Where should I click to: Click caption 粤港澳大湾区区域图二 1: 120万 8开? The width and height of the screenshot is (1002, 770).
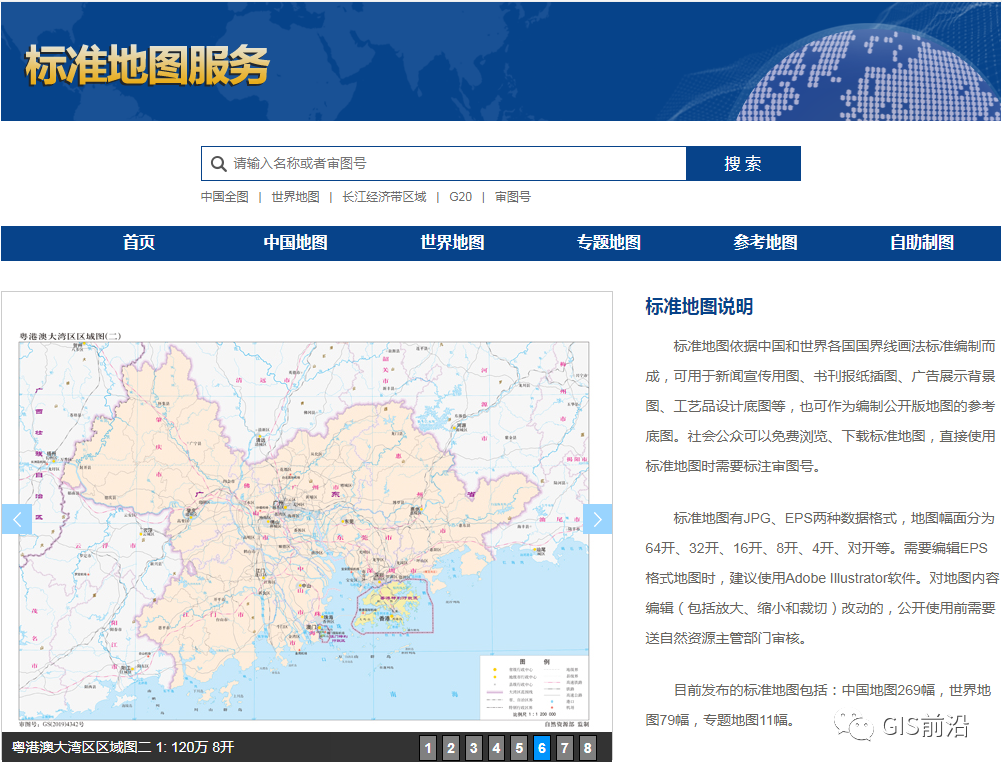pos(123,747)
